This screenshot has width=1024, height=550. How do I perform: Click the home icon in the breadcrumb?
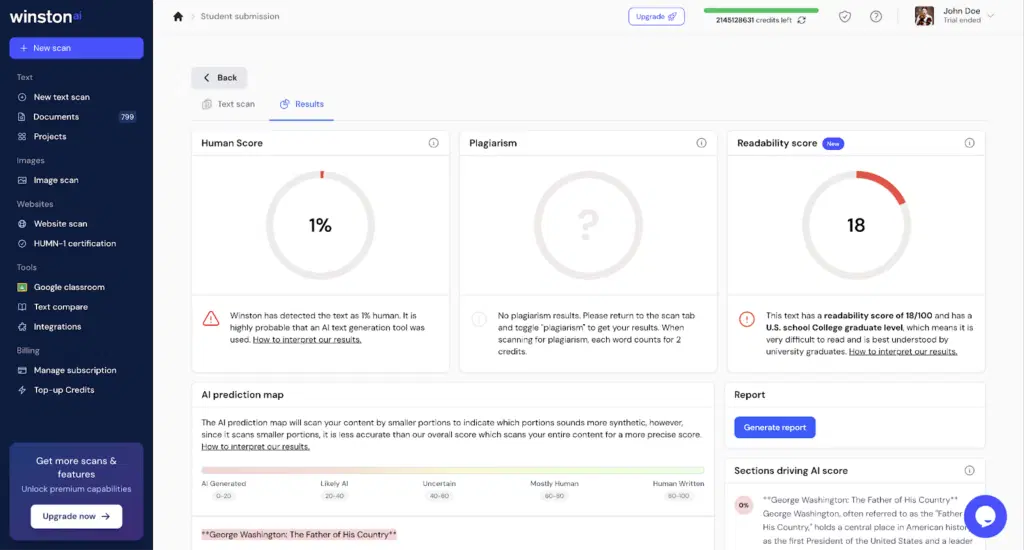click(178, 16)
